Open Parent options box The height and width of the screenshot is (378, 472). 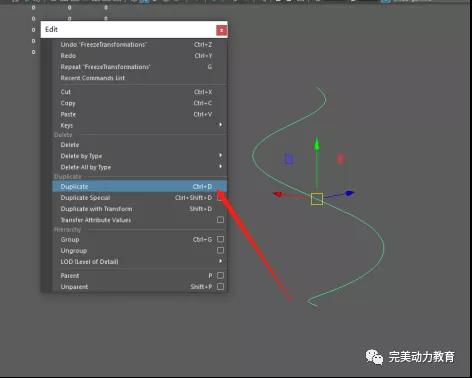(x=220, y=275)
